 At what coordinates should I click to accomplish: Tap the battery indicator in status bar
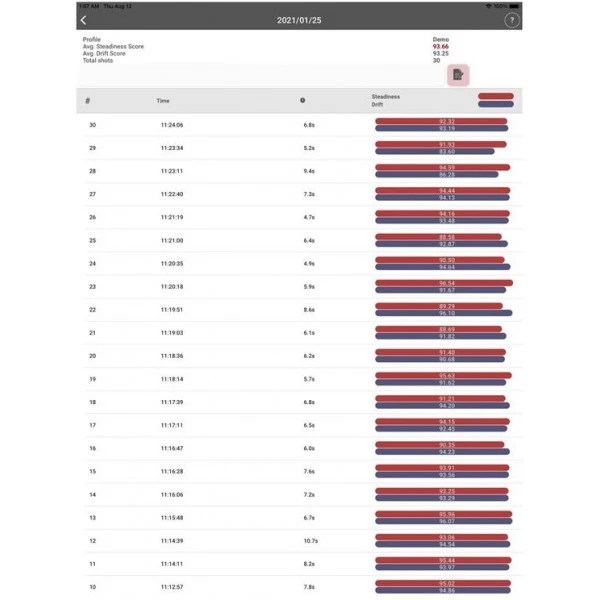[x=511, y=6]
